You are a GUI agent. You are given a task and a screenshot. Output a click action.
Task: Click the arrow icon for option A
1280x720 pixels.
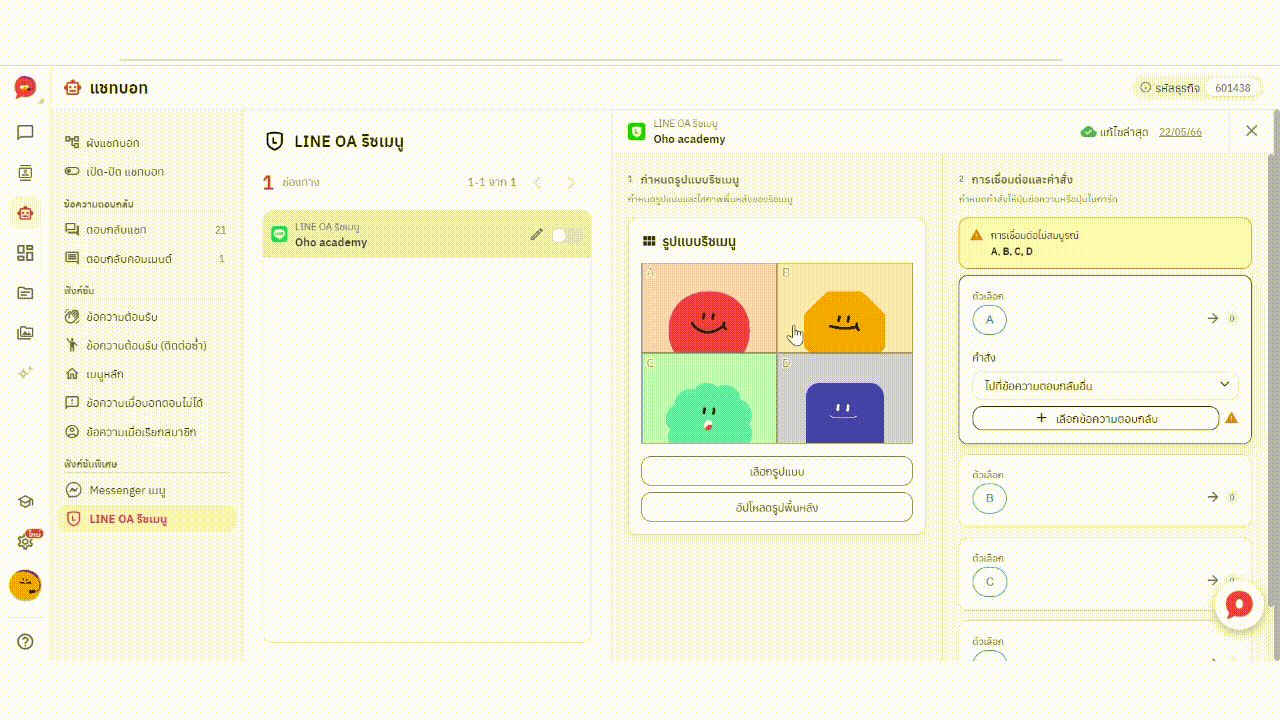[1213, 319]
